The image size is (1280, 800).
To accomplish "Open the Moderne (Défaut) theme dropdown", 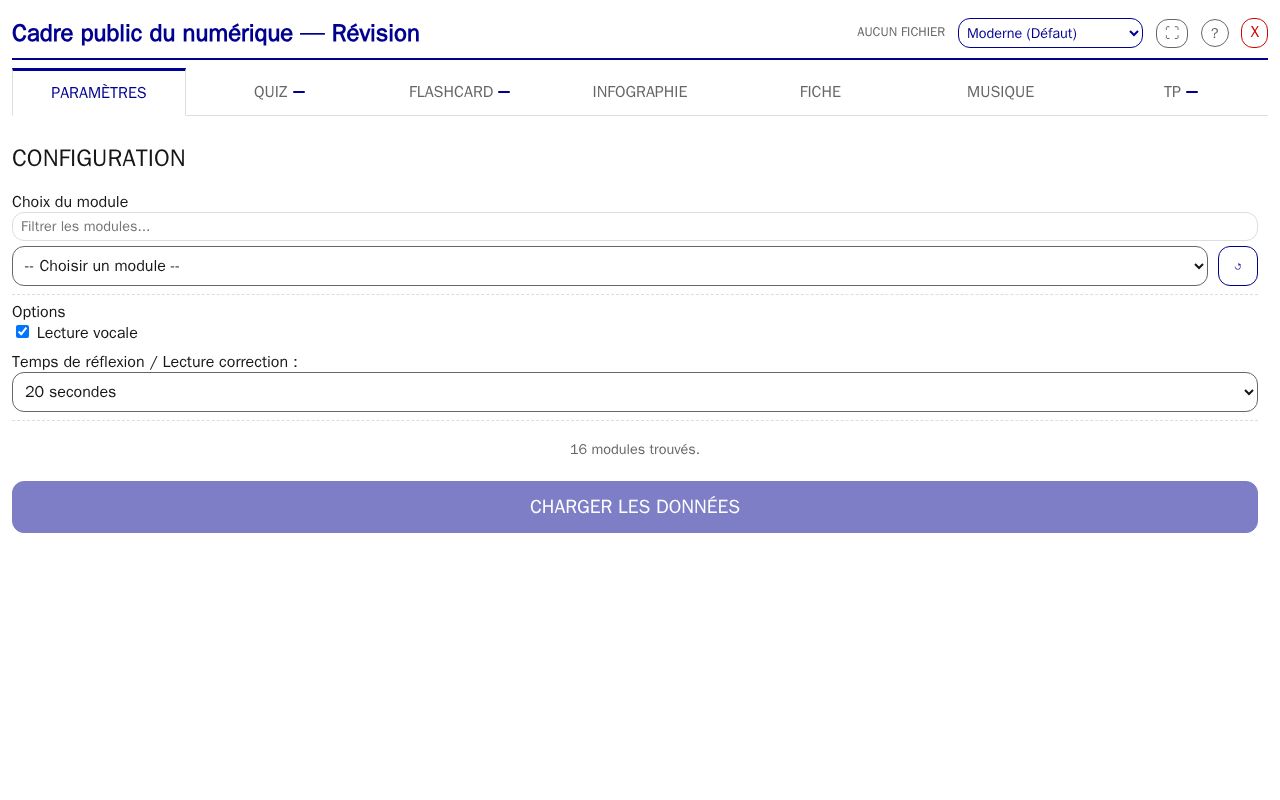I will pyautogui.click(x=1050, y=33).
